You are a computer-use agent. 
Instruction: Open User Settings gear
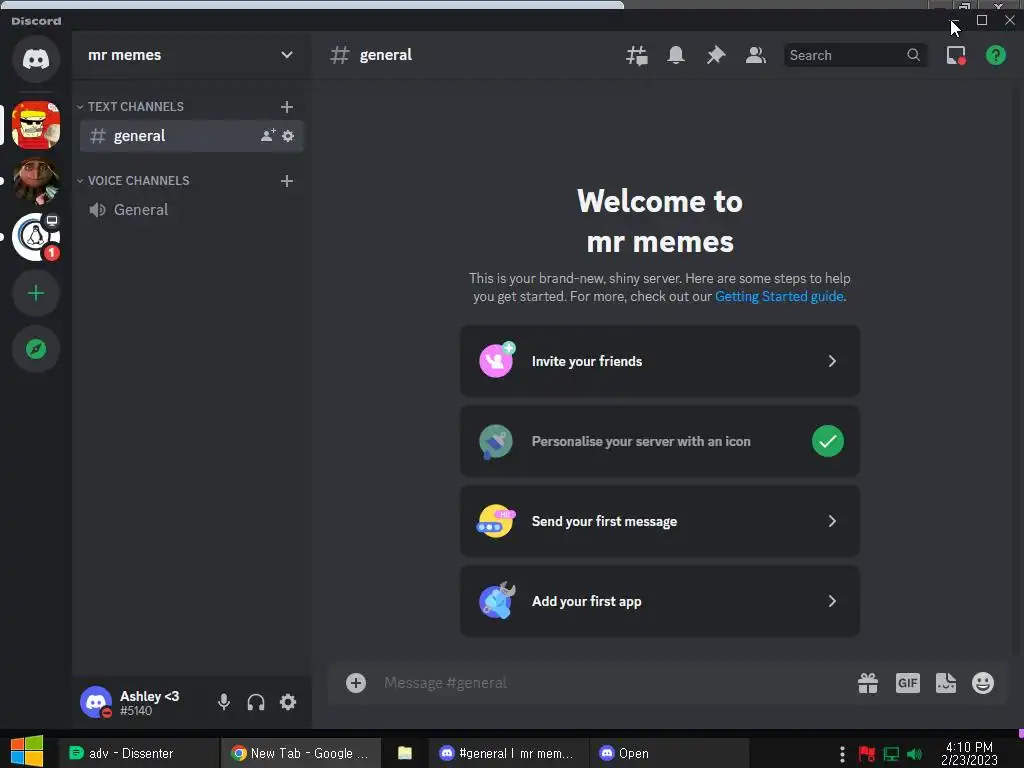pos(288,702)
